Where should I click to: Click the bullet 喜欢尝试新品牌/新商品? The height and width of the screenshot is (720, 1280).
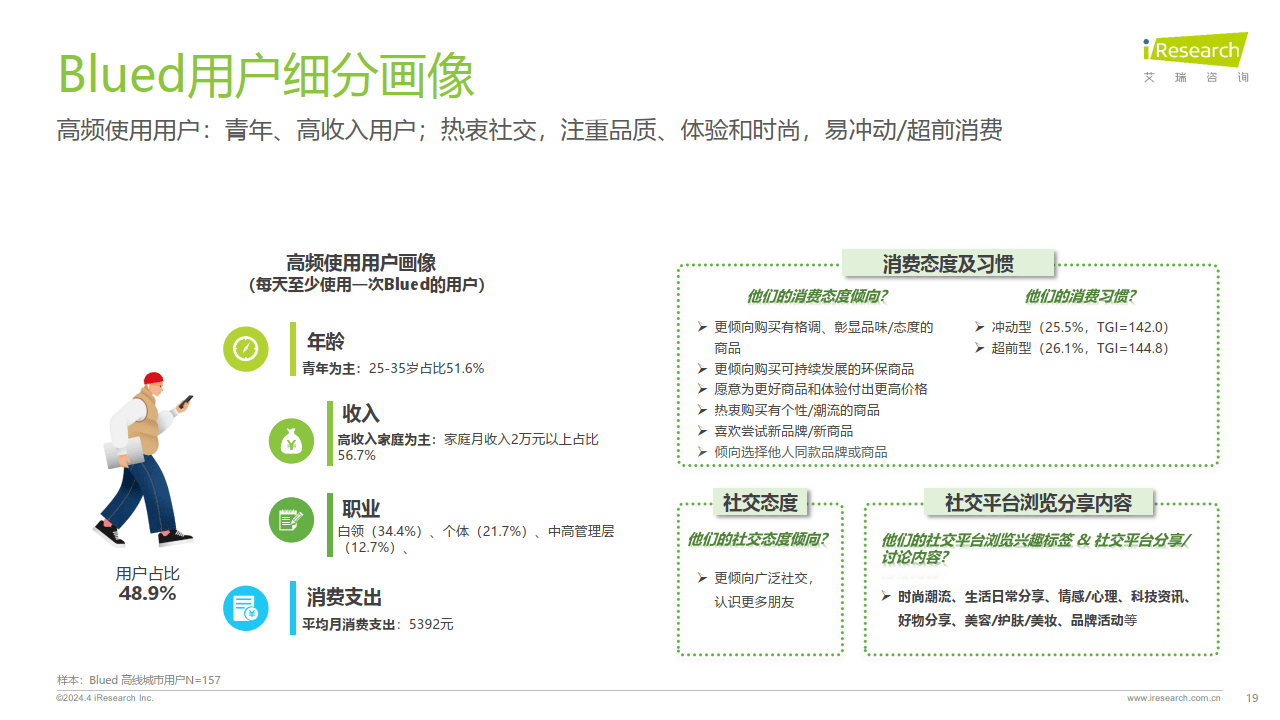[x=776, y=431]
